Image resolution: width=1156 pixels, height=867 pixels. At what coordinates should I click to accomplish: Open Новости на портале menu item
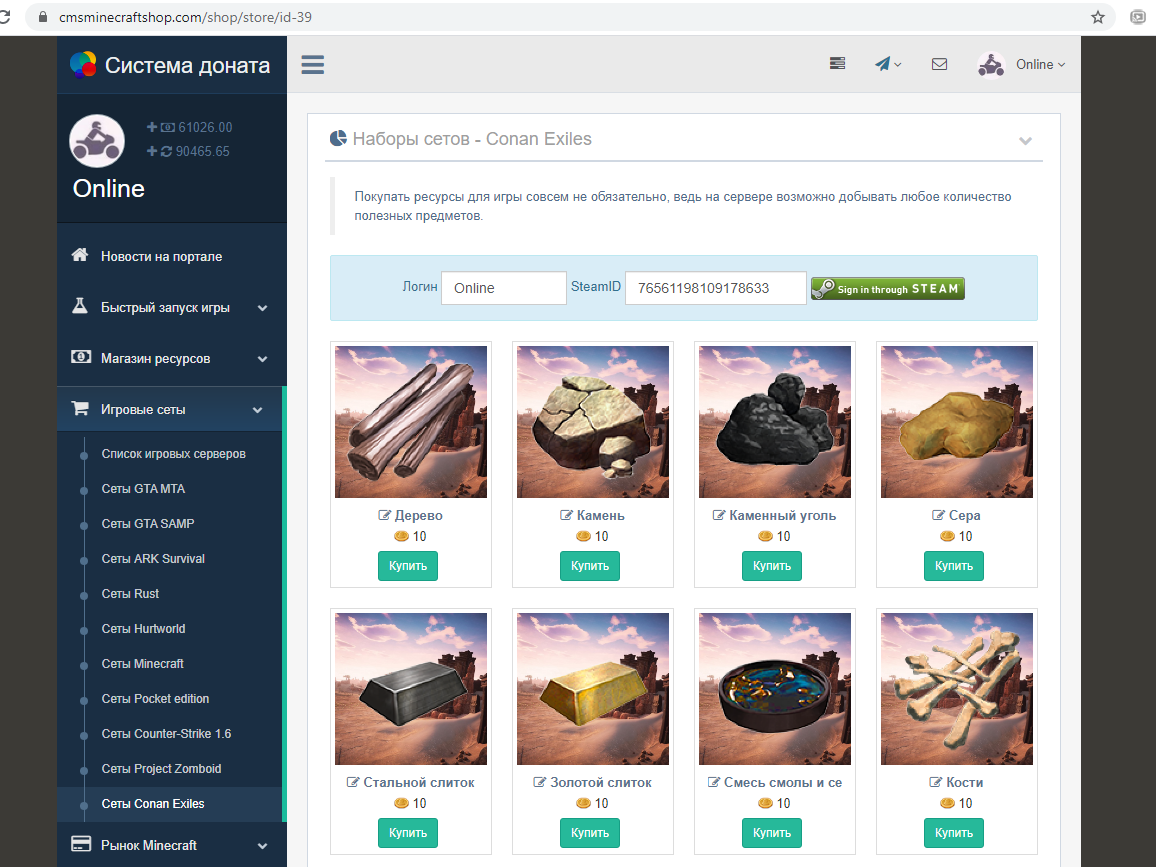tap(161, 257)
